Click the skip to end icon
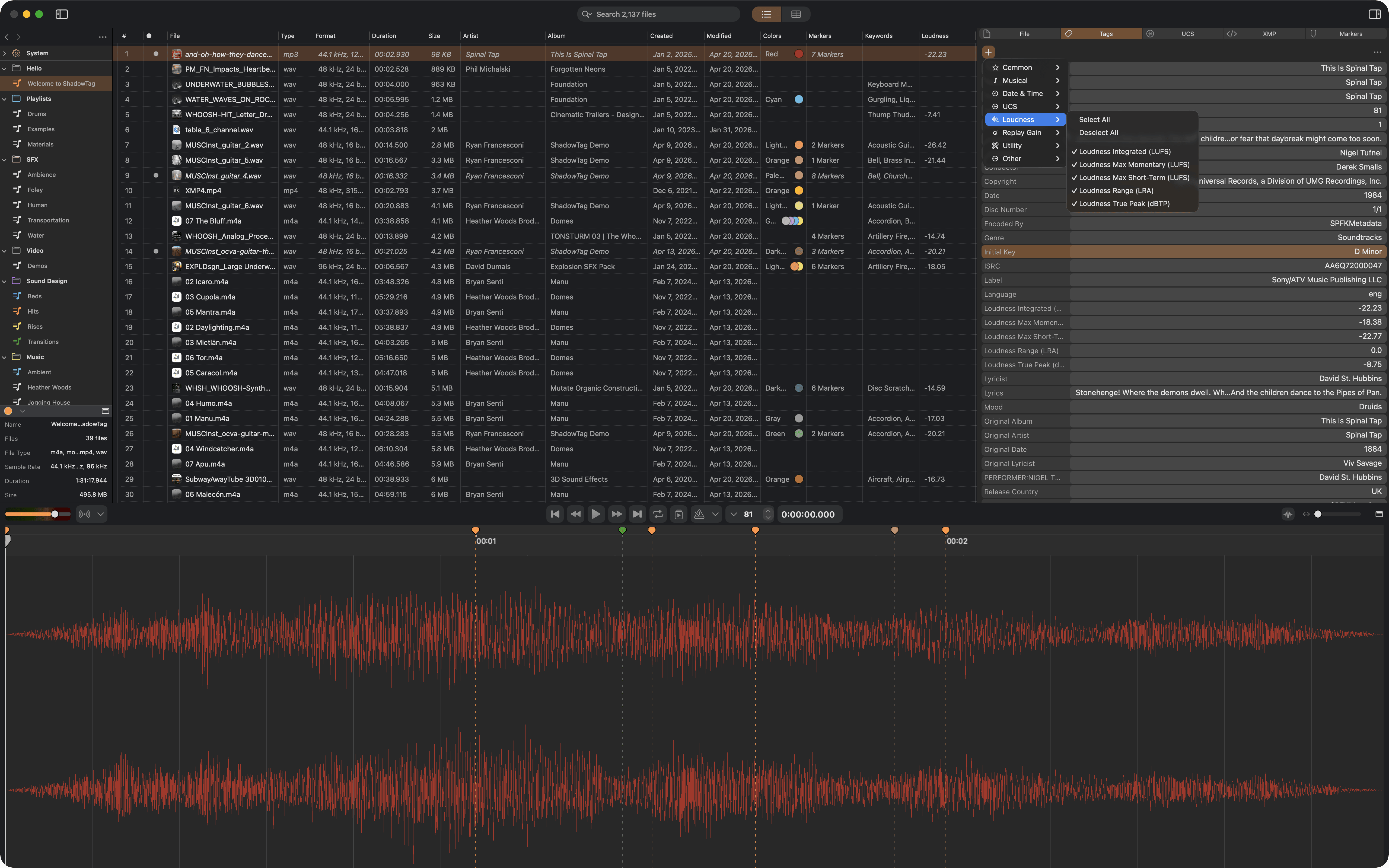The height and width of the screenshot is (868, 1389). (x=637, y=514)
